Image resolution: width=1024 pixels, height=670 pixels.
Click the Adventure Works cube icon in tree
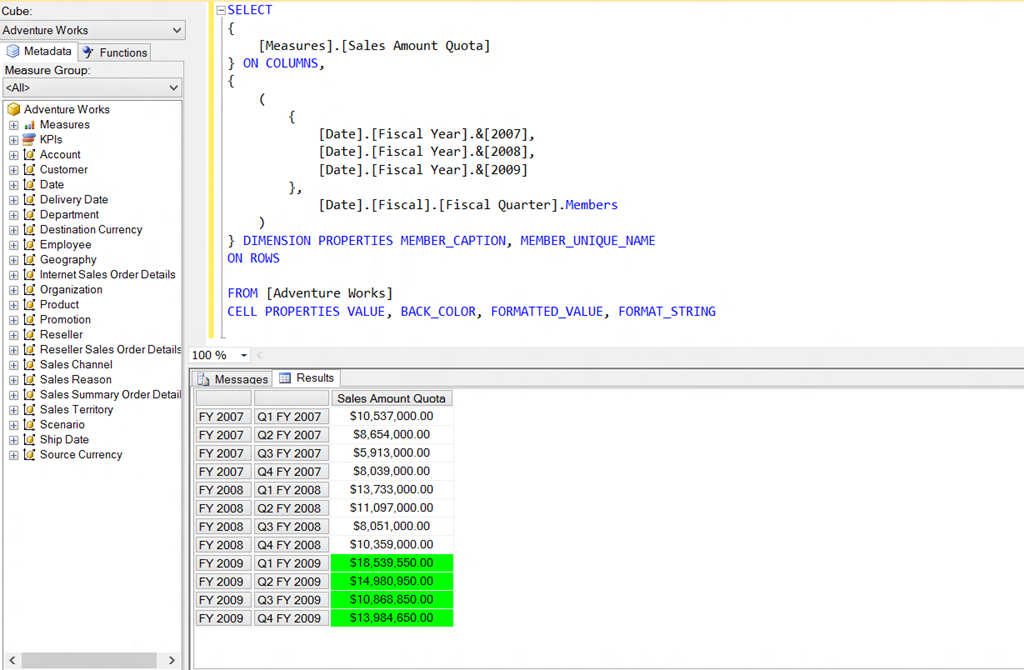click(x=14, y=109)
